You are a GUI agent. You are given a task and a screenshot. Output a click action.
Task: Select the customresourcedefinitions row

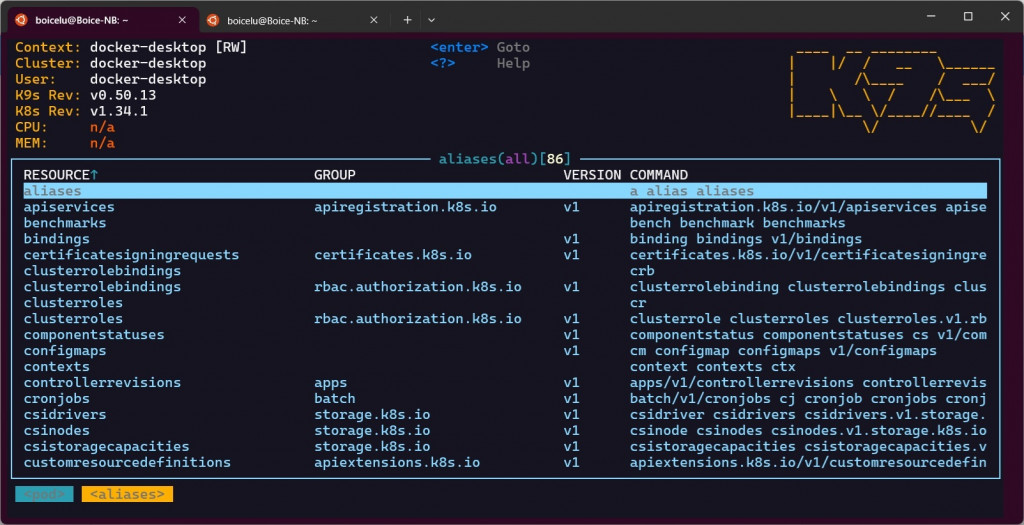[505, 462]
